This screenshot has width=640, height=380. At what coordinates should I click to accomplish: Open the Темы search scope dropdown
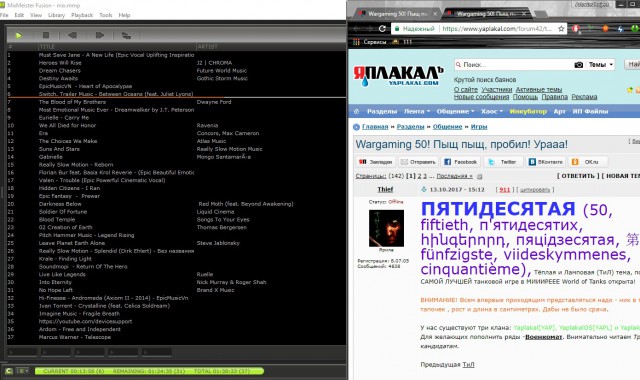click(600, 64)
